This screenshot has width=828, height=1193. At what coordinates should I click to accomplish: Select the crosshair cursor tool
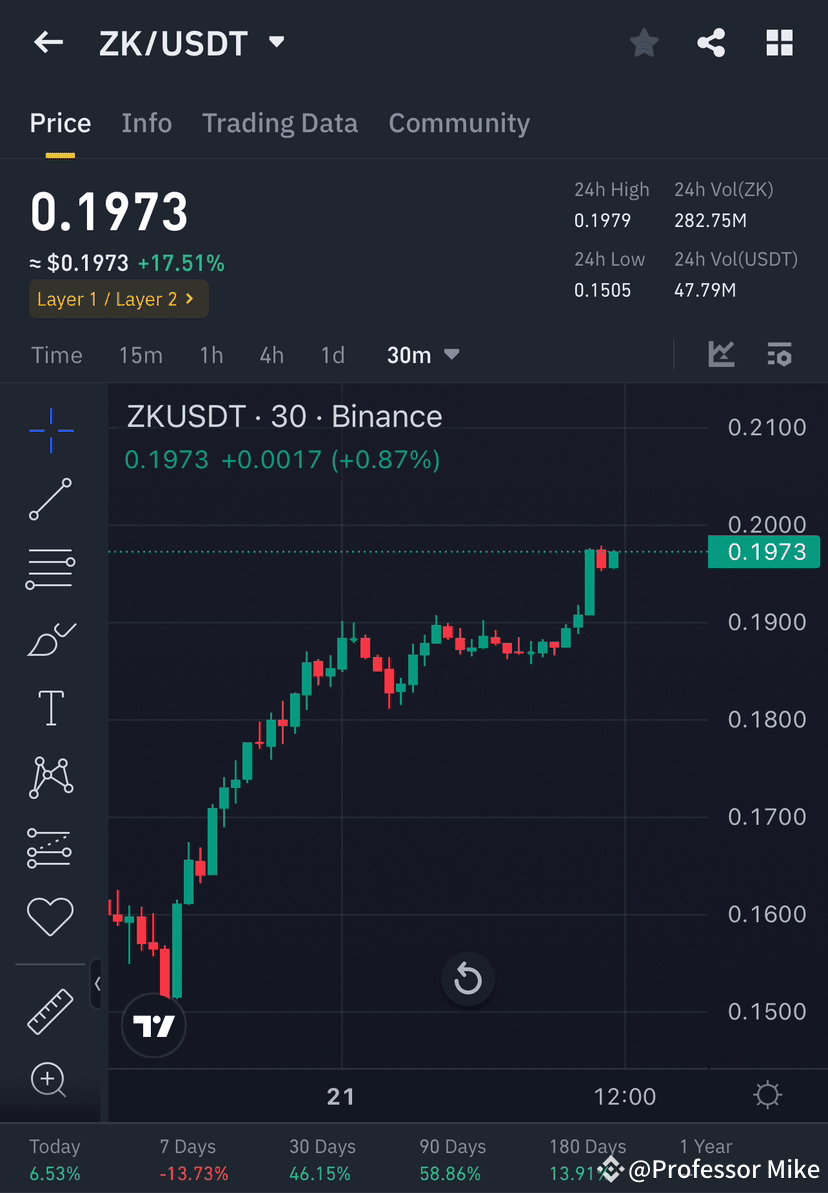pyautogui.click(x=50, y=429)
